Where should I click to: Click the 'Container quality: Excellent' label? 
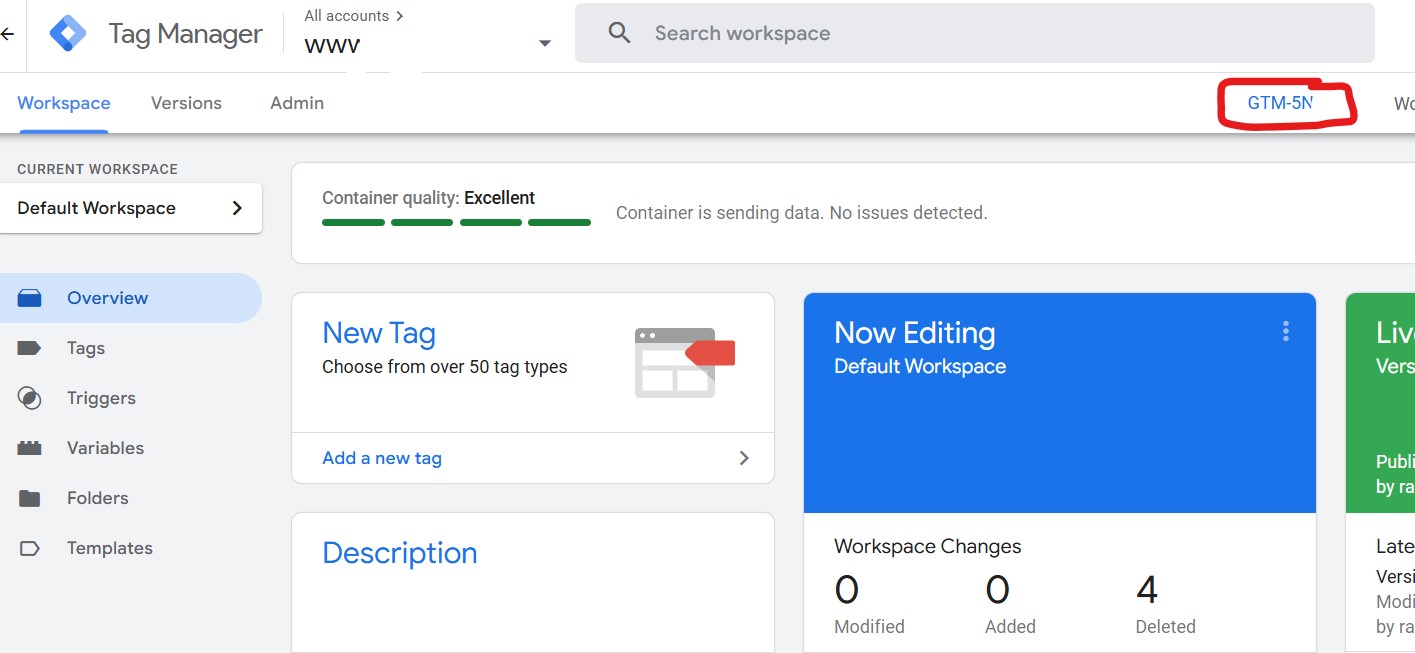[428, 198]
